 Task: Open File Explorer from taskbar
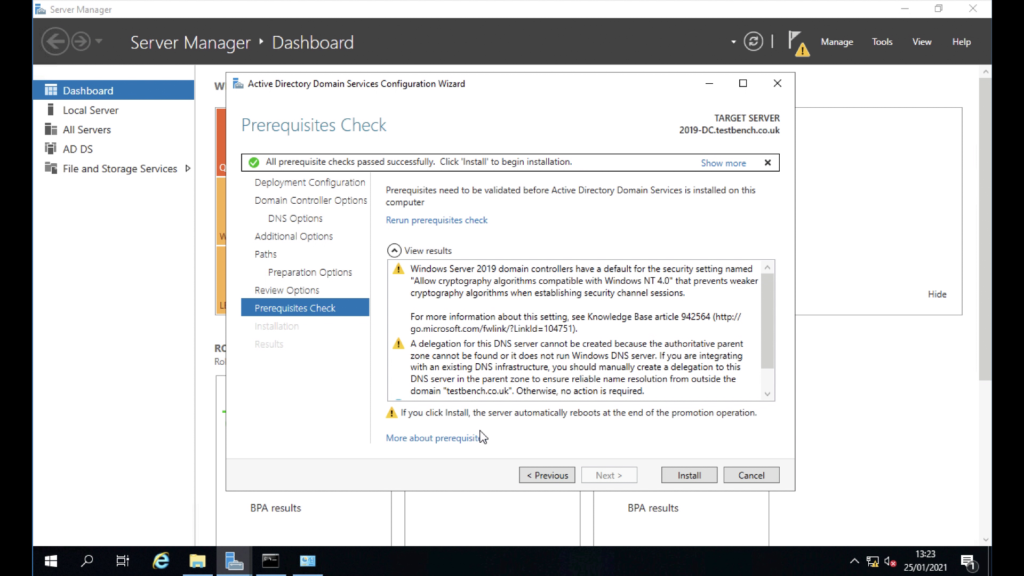tap(197, 561)
